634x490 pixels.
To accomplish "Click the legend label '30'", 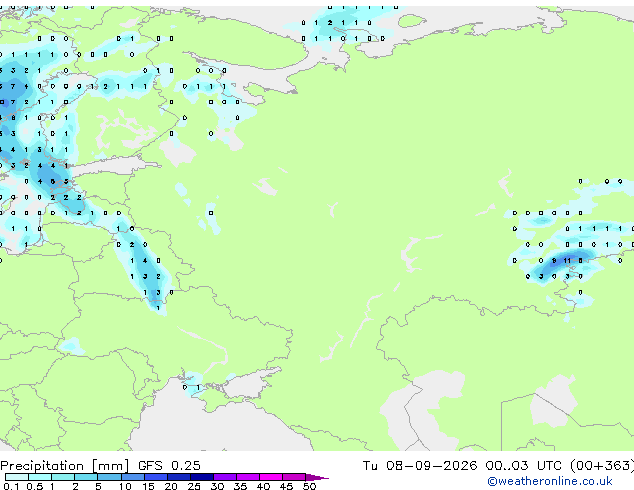I will click(217, 486).
